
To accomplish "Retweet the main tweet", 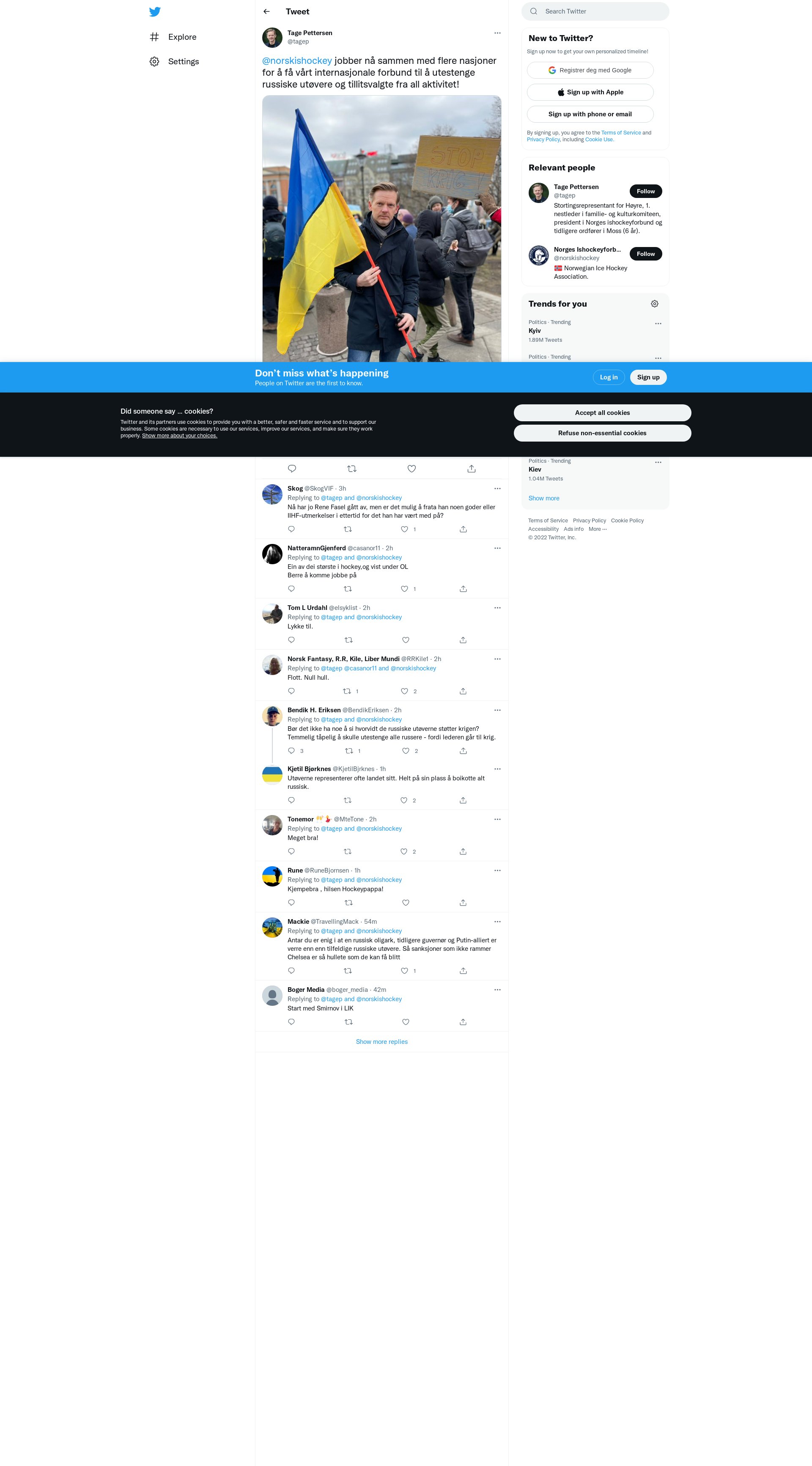I will [x=352, y=468].
